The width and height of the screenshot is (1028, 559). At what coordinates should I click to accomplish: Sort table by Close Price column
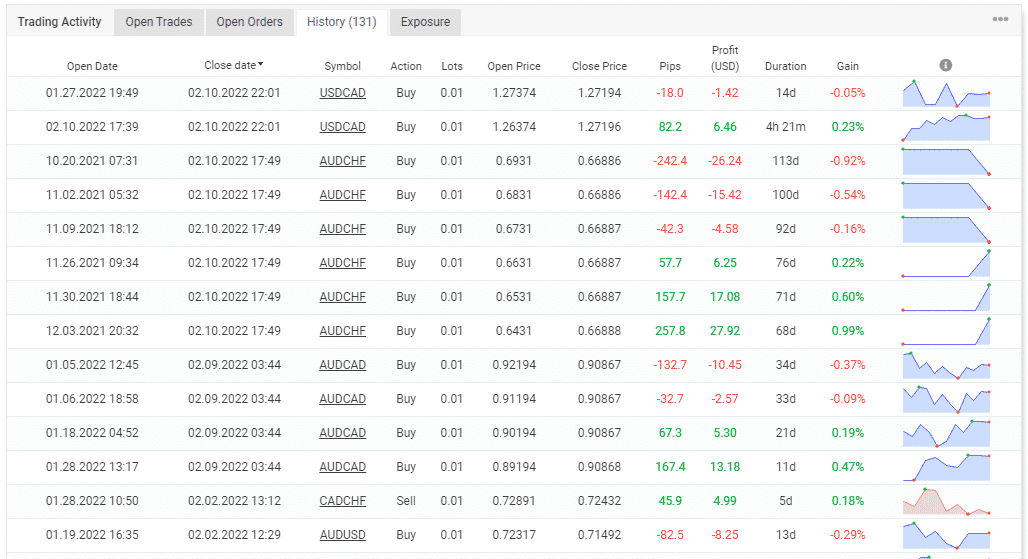pos(599,66)
